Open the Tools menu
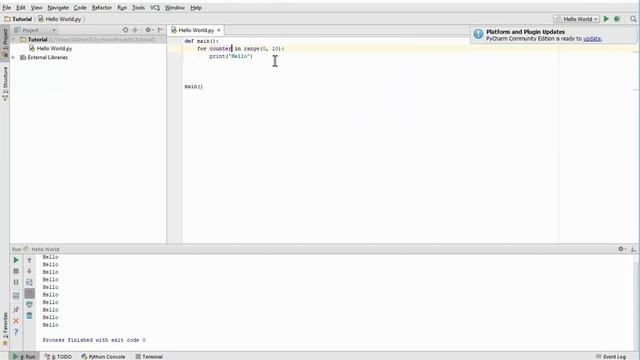640x360 pixels. pos(138,8)
